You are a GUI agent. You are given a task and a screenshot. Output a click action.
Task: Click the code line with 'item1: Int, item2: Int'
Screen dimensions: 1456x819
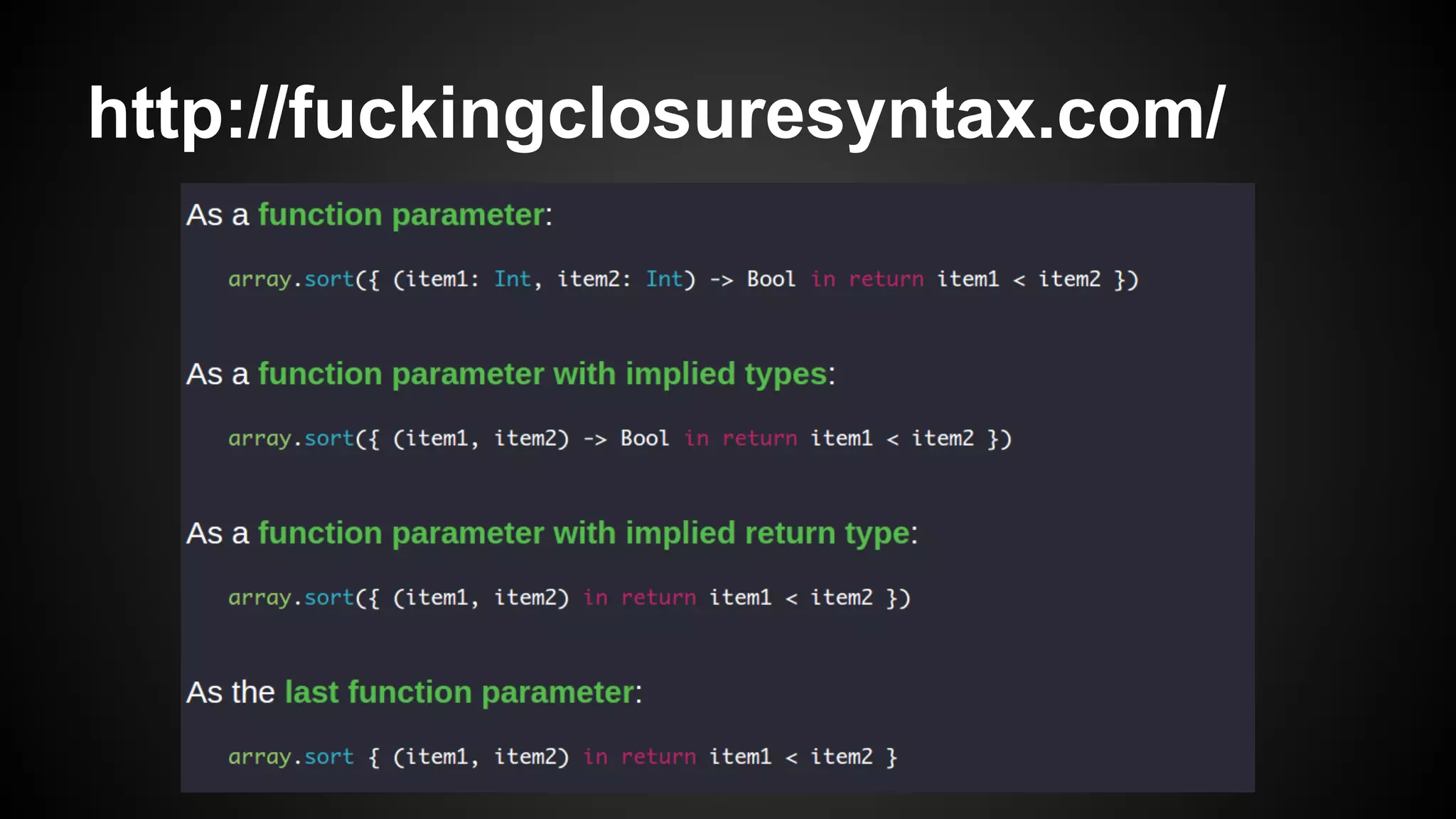683,279
